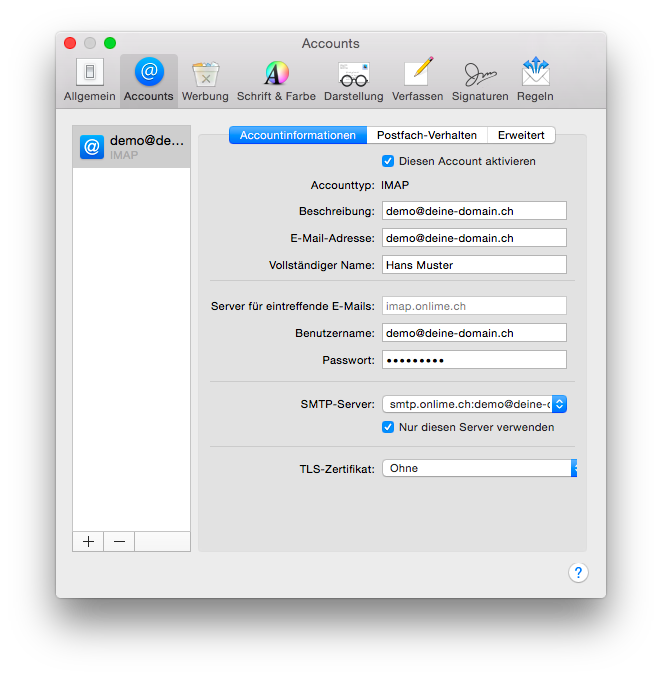This screenshot has height=678, width=662.
Task: Open the Allgemein preferences pane
Action: [x=89, y=80]
